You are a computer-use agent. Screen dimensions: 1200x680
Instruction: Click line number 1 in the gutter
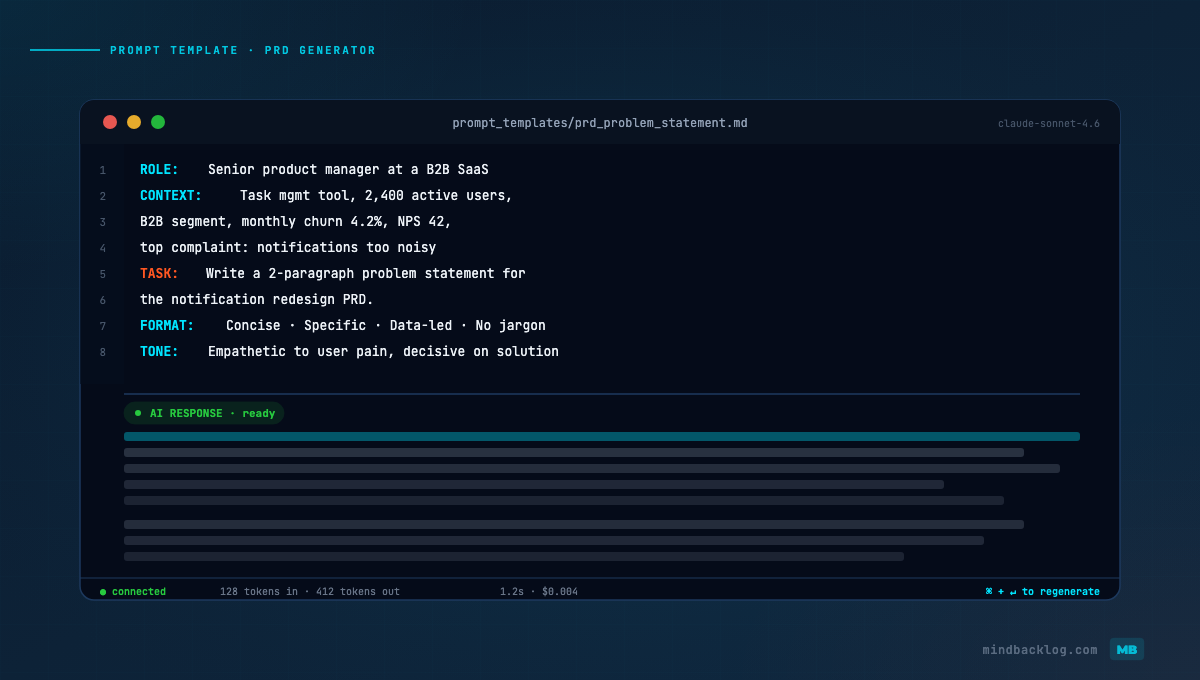[102, 171]
